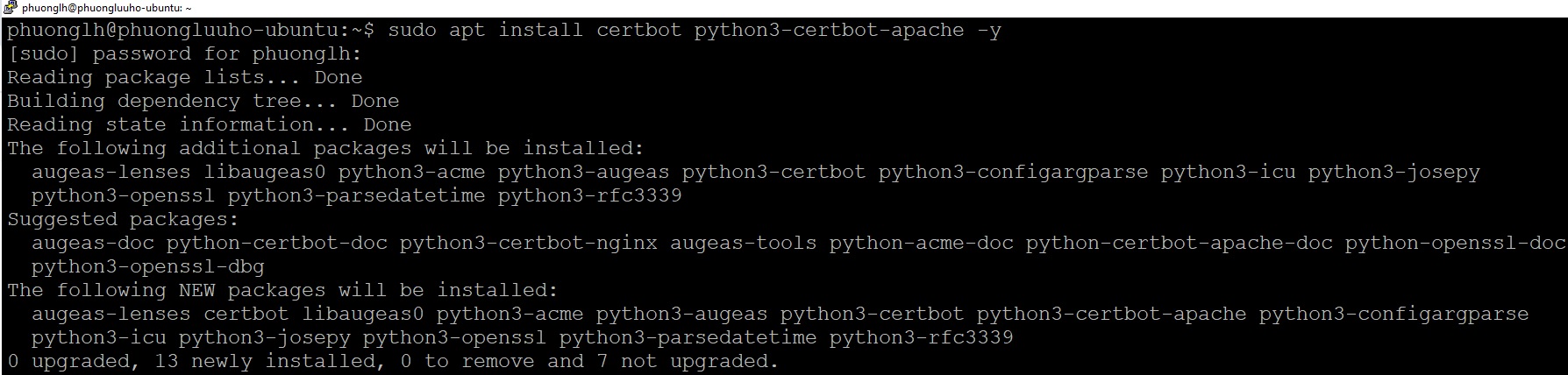Screen dimensions: 1568x375
Task: Click the "Building dependency tree... Done" line
Action: coord(203,102)
